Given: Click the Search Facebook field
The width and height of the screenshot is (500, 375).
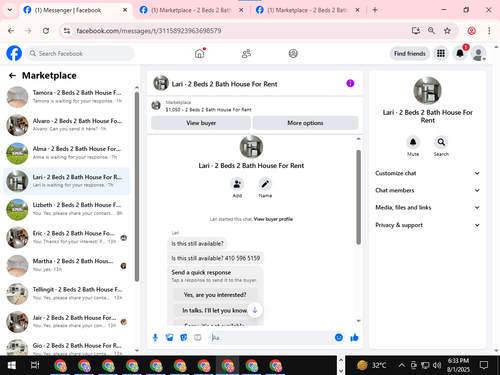Looking at the screenshot, I should coord(80,53).
